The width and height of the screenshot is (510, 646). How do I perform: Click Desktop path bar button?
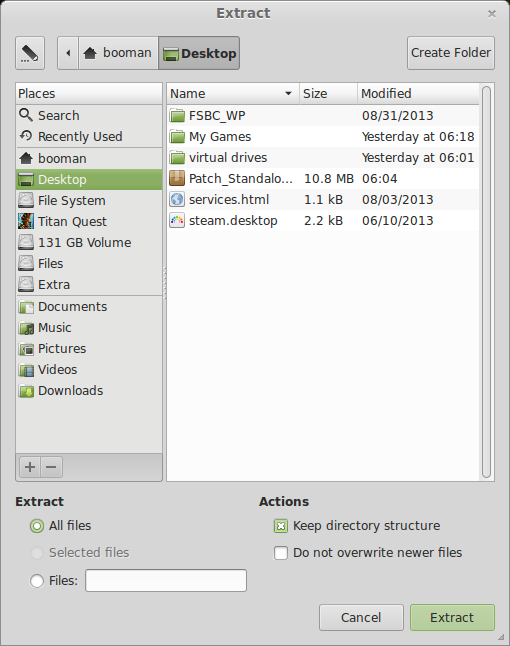click(199, 53)
